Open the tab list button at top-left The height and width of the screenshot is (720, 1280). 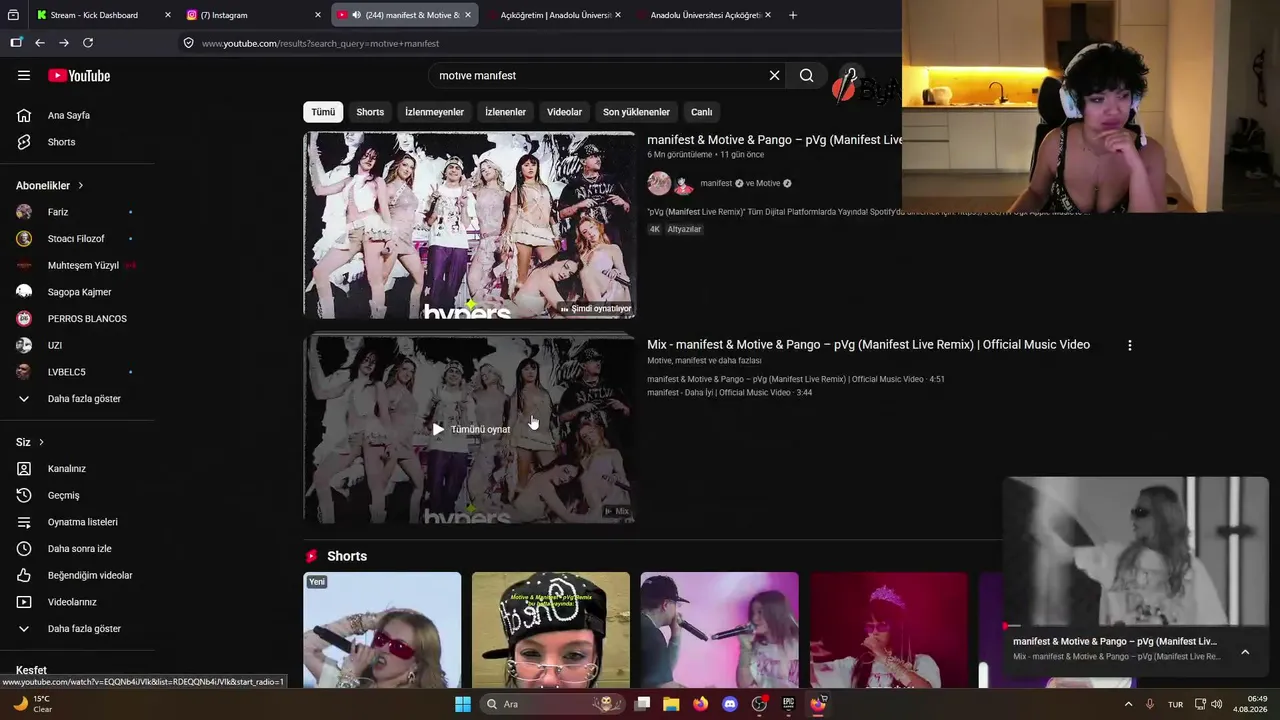[x=13, y=15]
